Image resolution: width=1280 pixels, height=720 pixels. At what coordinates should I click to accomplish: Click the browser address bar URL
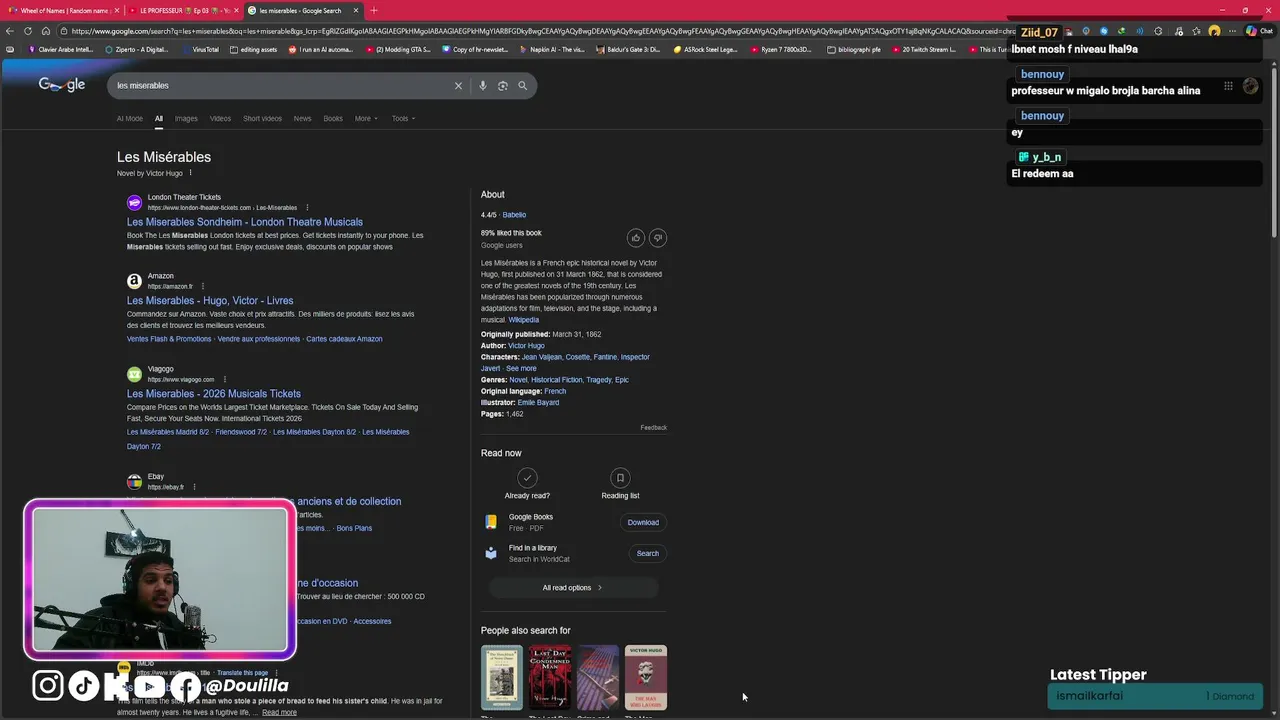(x=540, y=31)
